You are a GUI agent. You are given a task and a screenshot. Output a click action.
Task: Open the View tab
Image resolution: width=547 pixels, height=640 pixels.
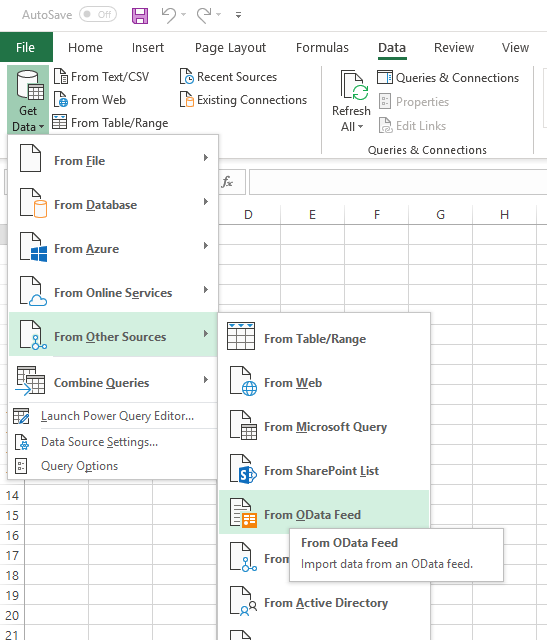pos(515,47)
